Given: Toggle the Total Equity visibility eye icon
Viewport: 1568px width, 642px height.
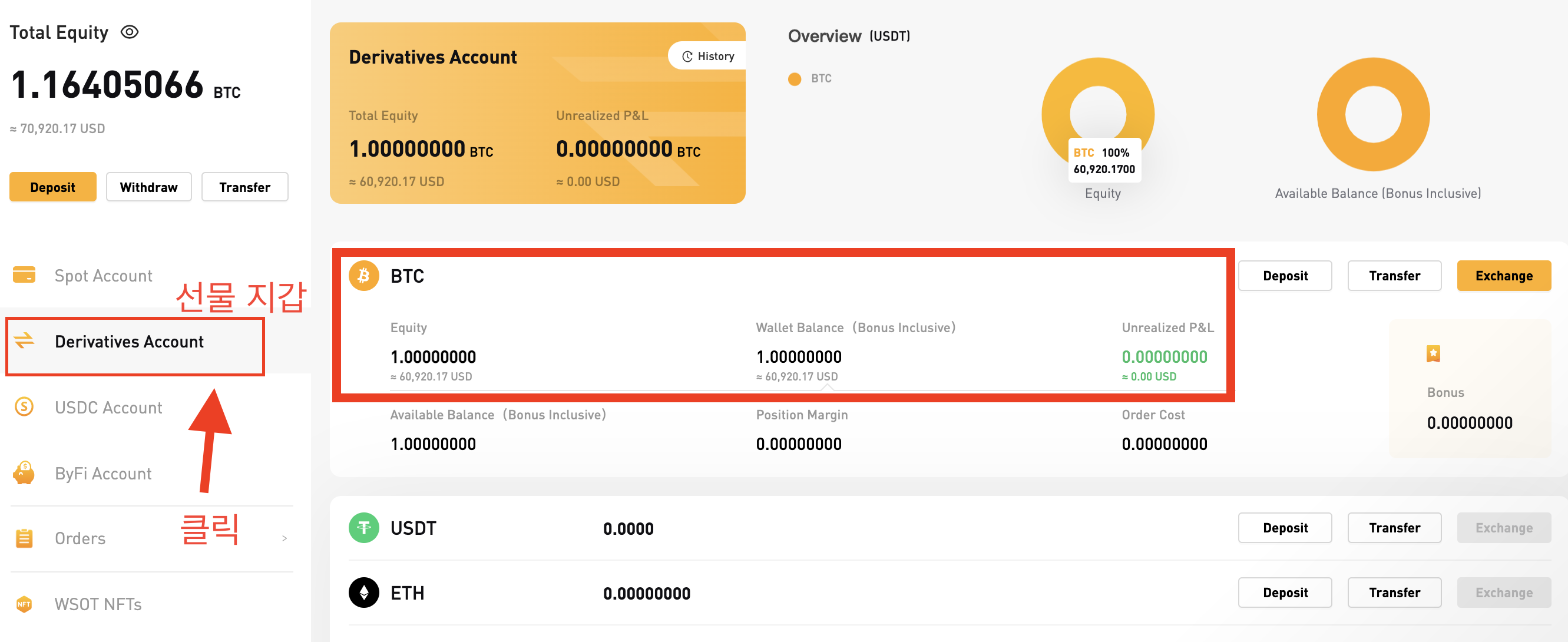Looking at the screenshot, I should [x=130, y=32].
